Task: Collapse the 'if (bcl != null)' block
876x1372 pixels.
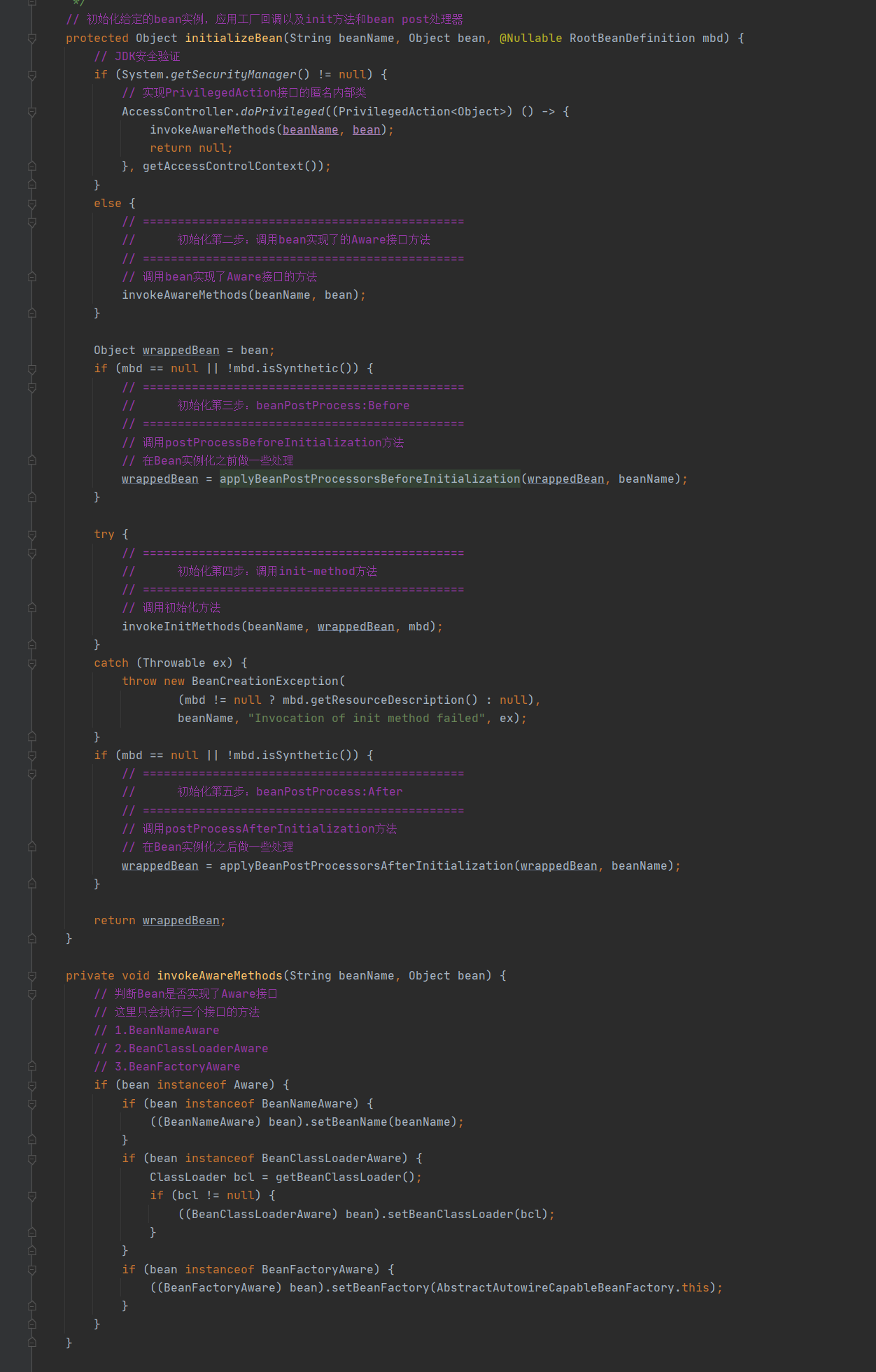Action: (x=32, y=1196)
